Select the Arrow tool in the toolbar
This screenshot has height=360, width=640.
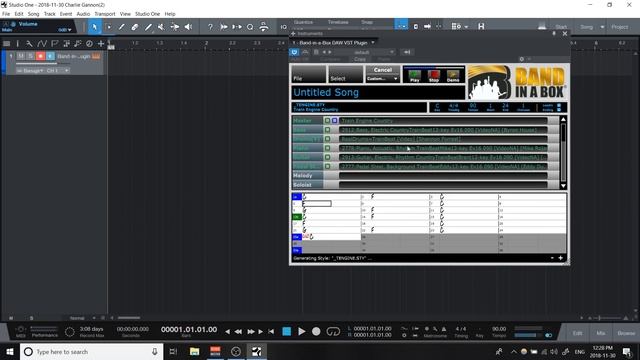click(94, 27)
